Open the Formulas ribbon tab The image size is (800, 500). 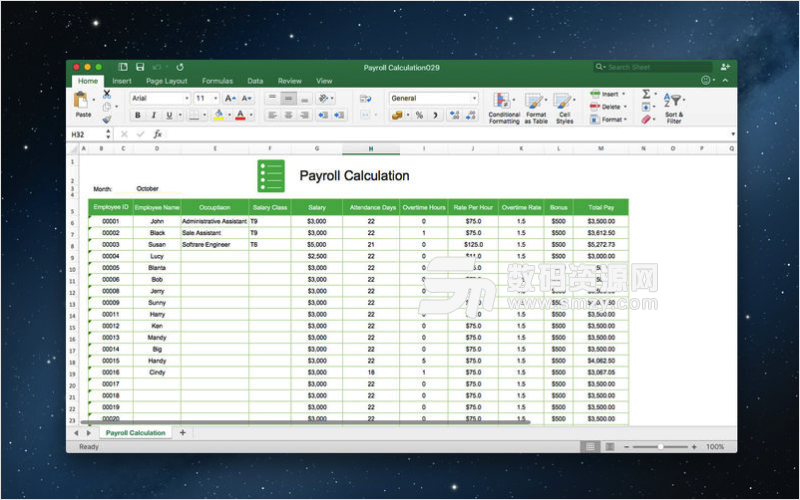(x=217, y=81)
